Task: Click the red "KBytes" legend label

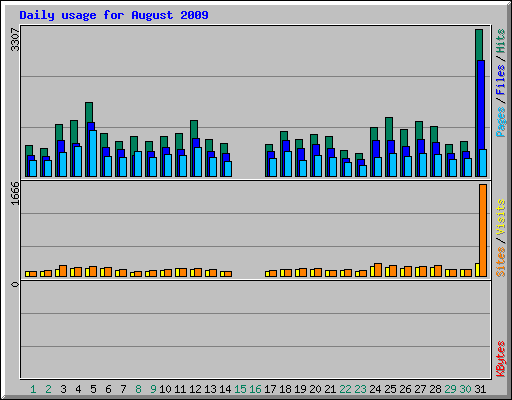Action: [501, 359]
